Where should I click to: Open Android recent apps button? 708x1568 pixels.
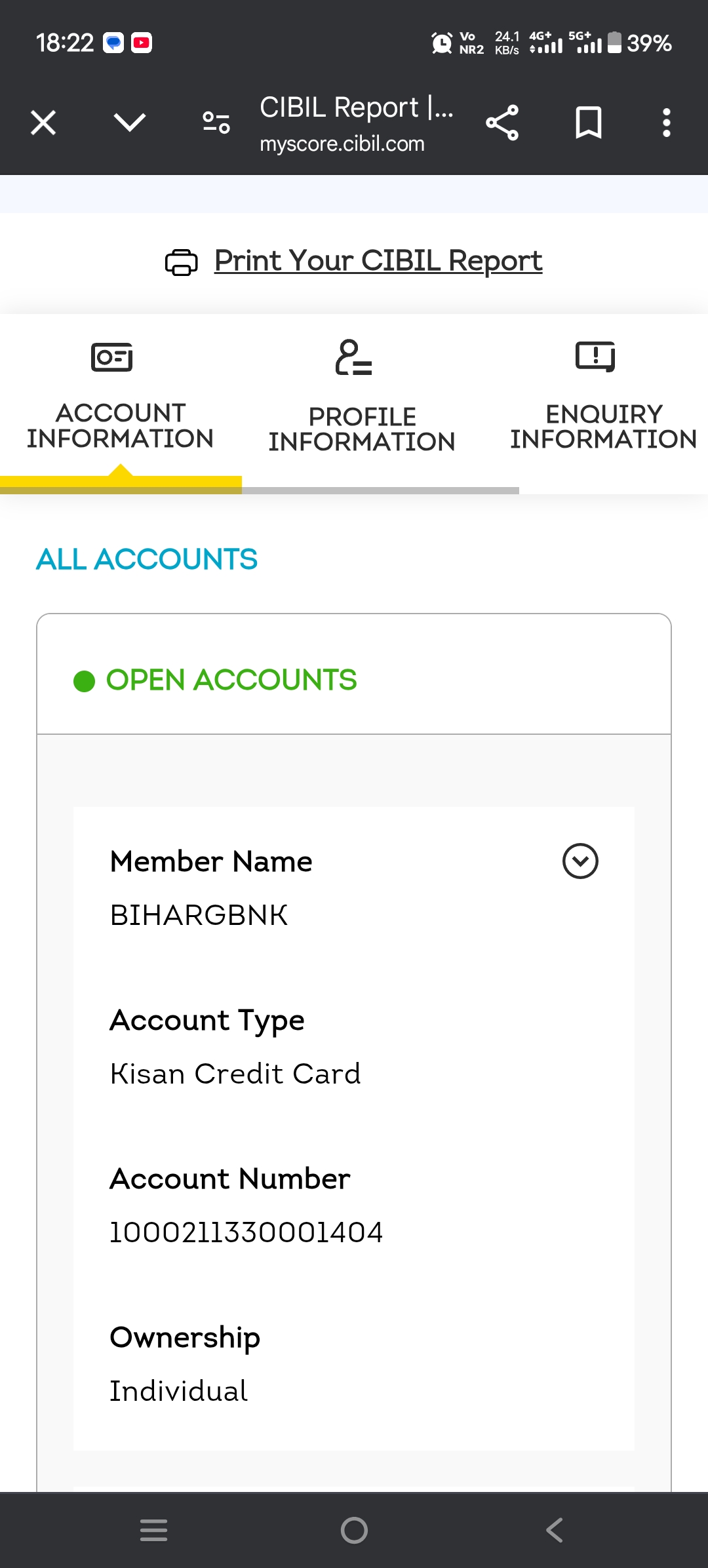click(x=154, y=1530)
